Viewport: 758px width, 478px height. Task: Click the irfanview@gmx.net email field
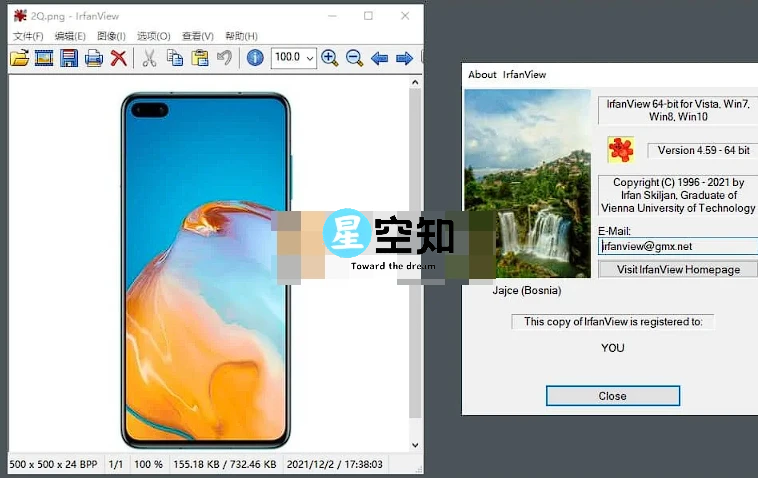(678, 246)
